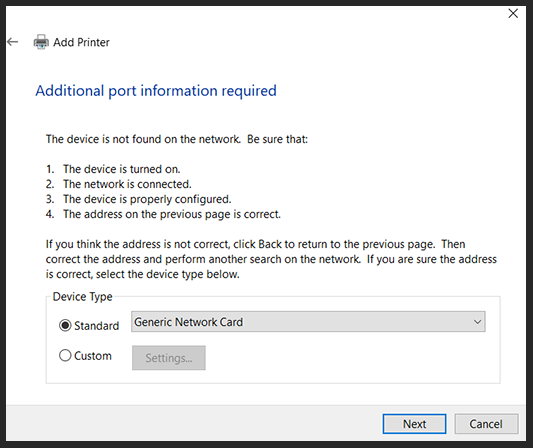Go back using the arrow icon
The width and height of the screenshot is (533, 448).
point(13,42)
